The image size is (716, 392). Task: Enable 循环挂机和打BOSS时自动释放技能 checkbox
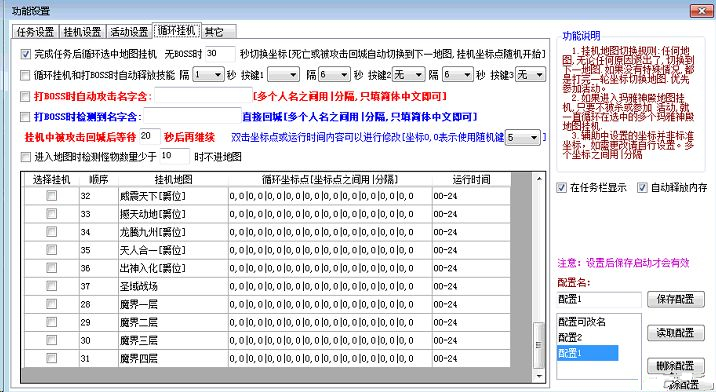tap(26, 74)
